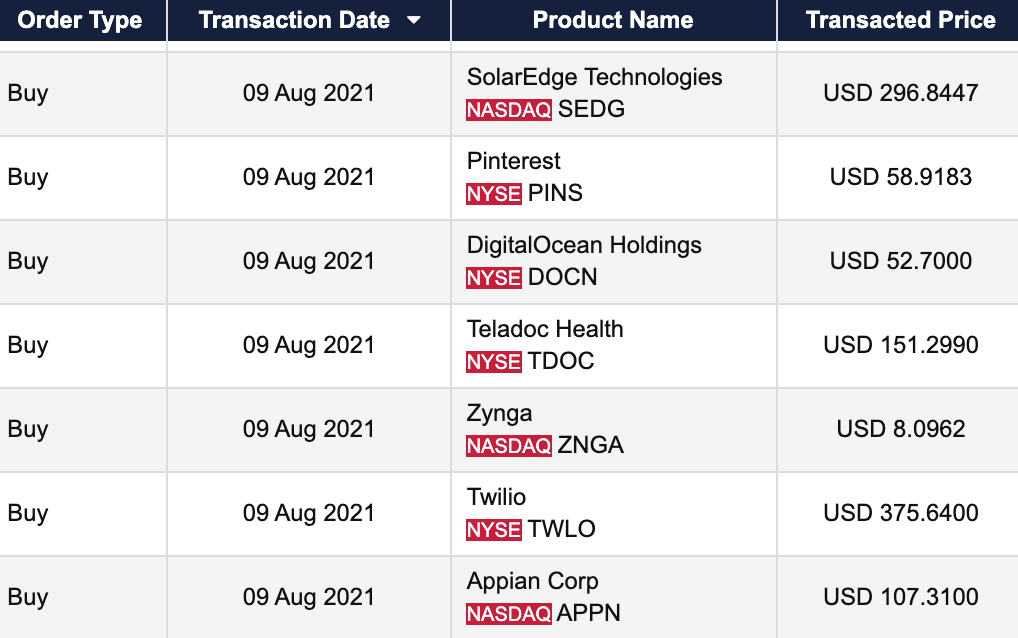Select the DigitalOcean Holdings product name
The image size is (1018, 638).
pyautogui.click(x=584, y=245)
